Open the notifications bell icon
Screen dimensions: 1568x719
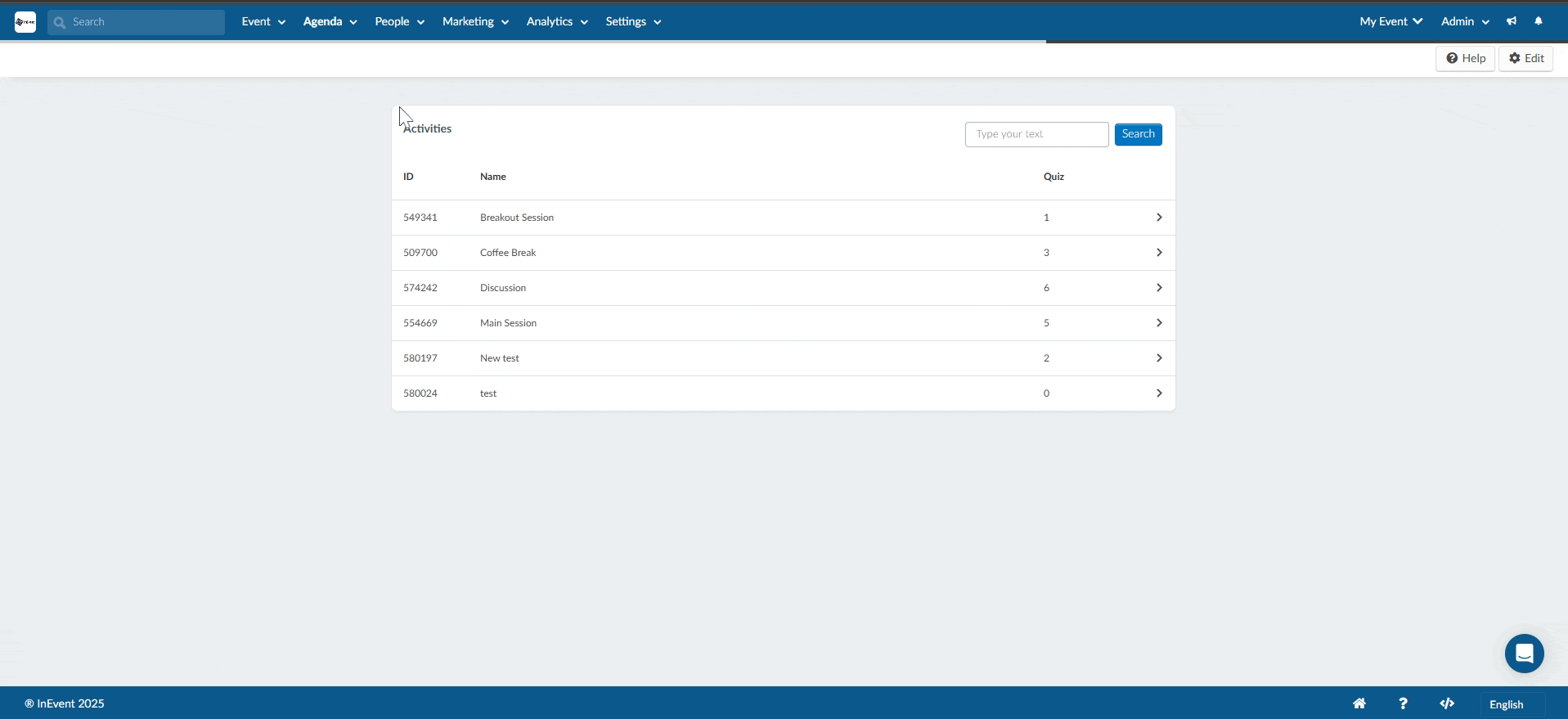1539,21
